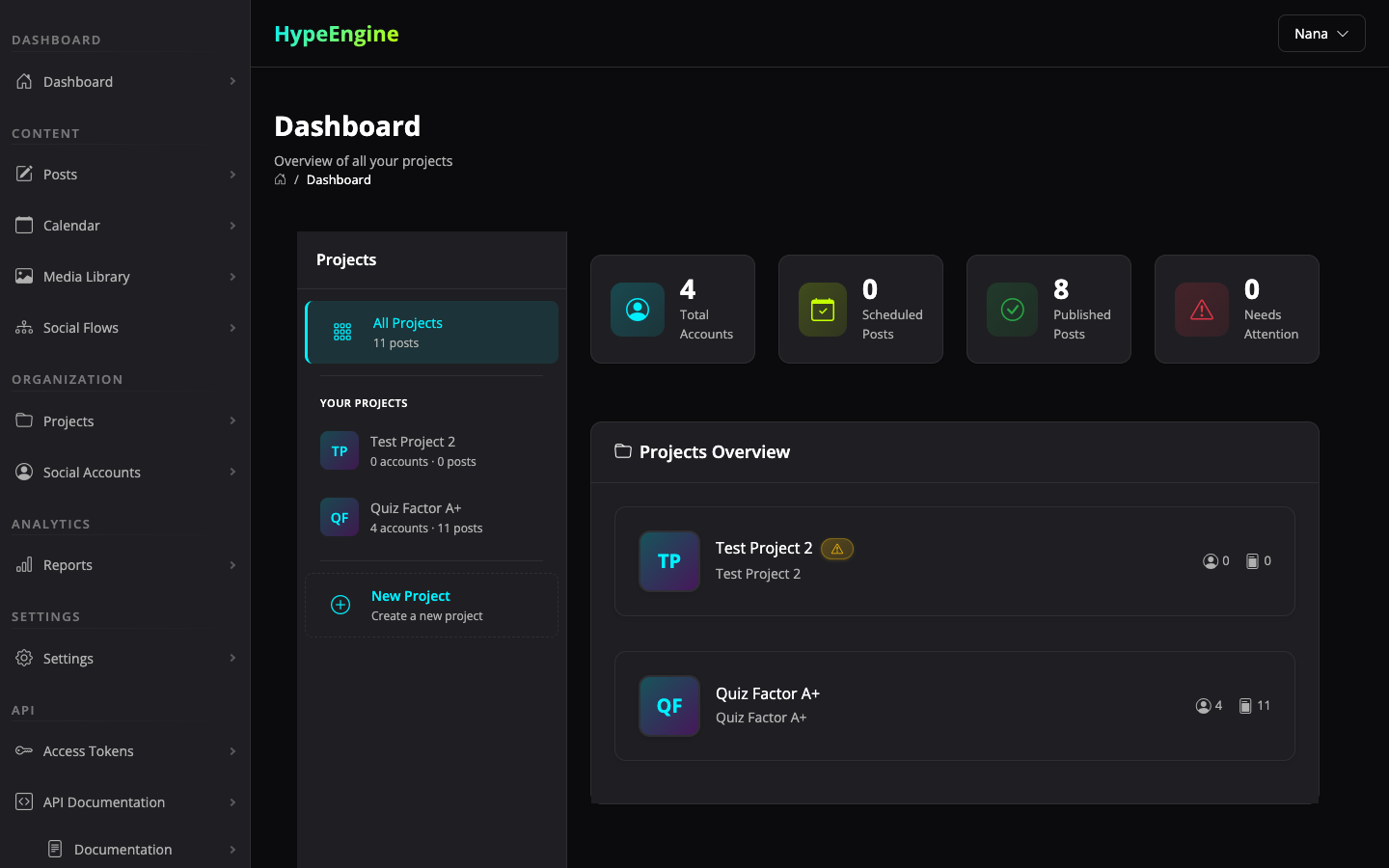This screenshot has height=868, width=1389.
Task: Click the TP avatar in Projects Overview
Action: [x=669, y=561]
